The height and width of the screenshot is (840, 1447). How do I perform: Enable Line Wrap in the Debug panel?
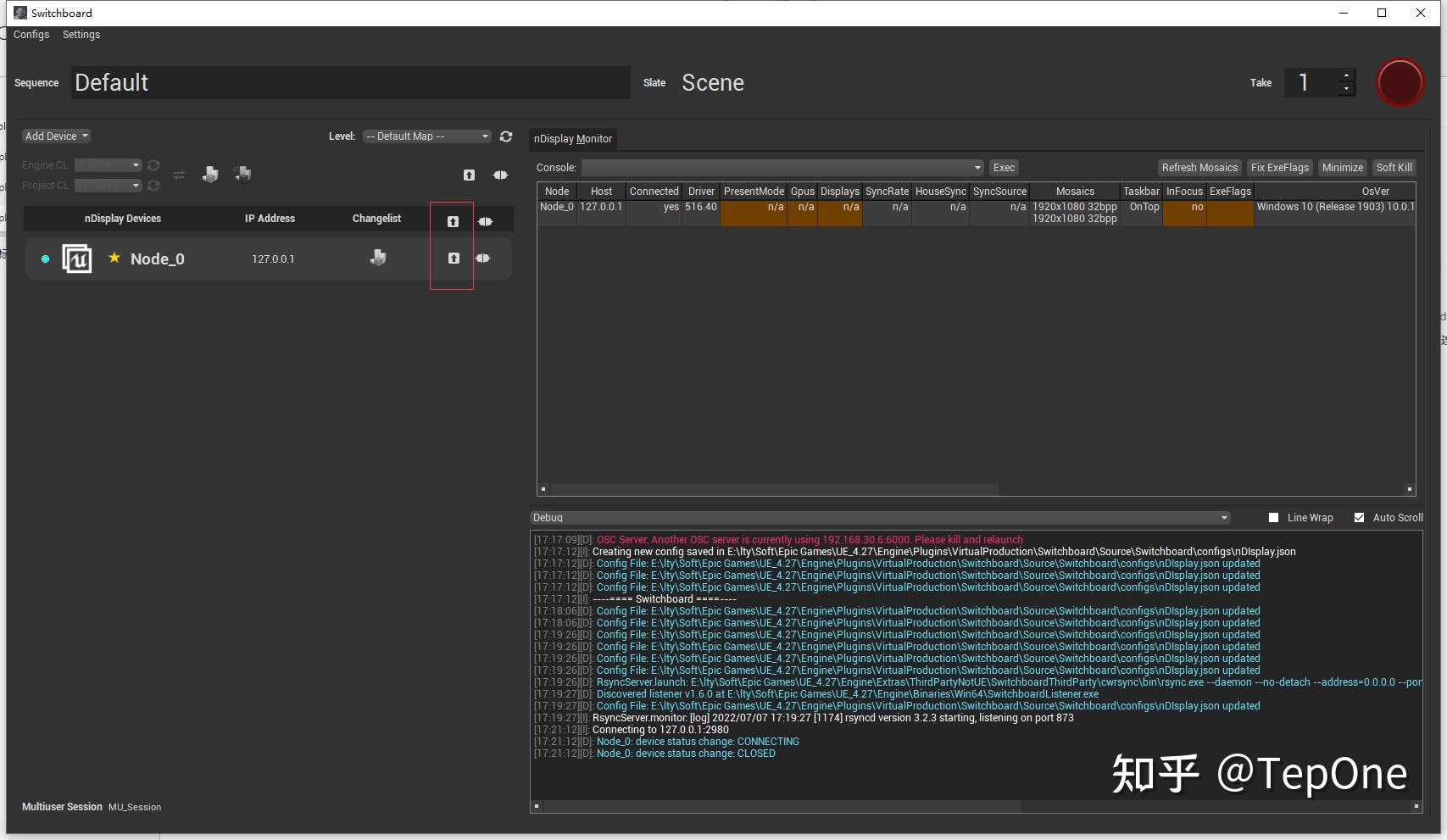pos(1272,517)
